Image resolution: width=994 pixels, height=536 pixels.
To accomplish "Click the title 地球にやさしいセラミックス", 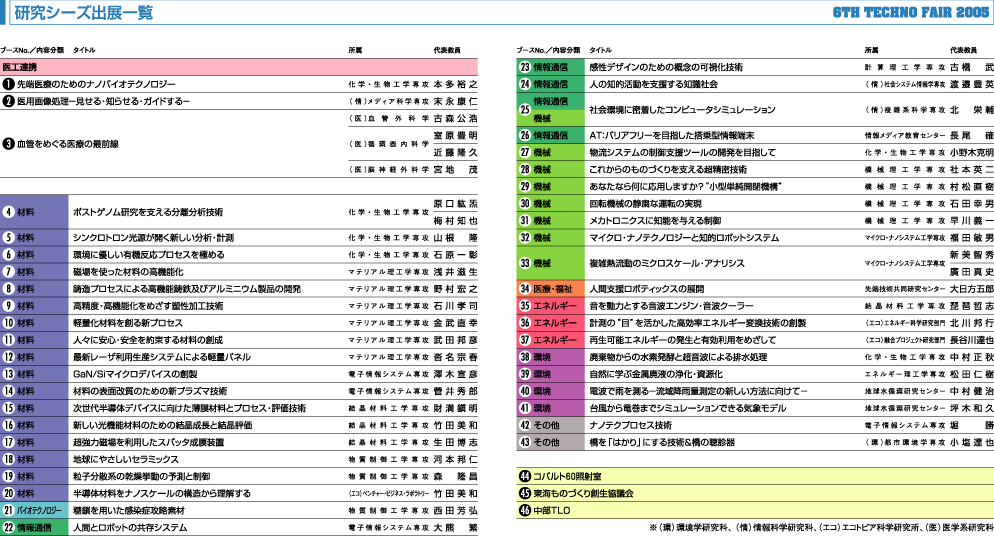I will 126,459.
